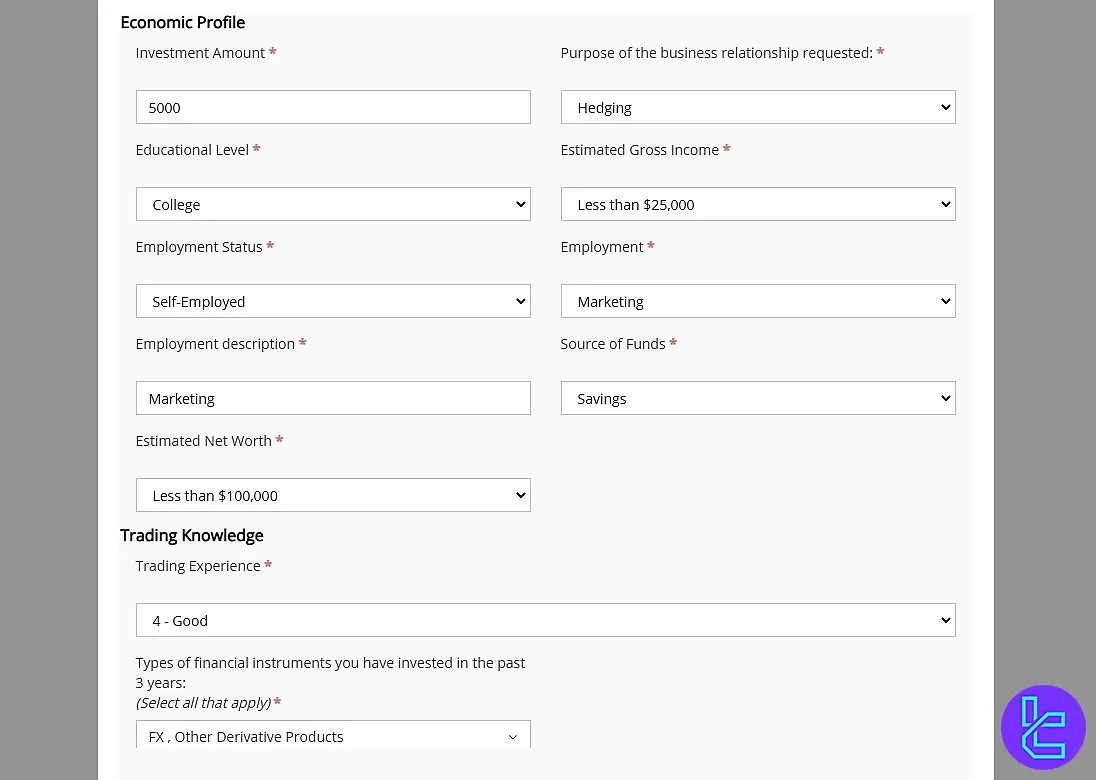Open the Trading Experience dropdown

[546, 620]
